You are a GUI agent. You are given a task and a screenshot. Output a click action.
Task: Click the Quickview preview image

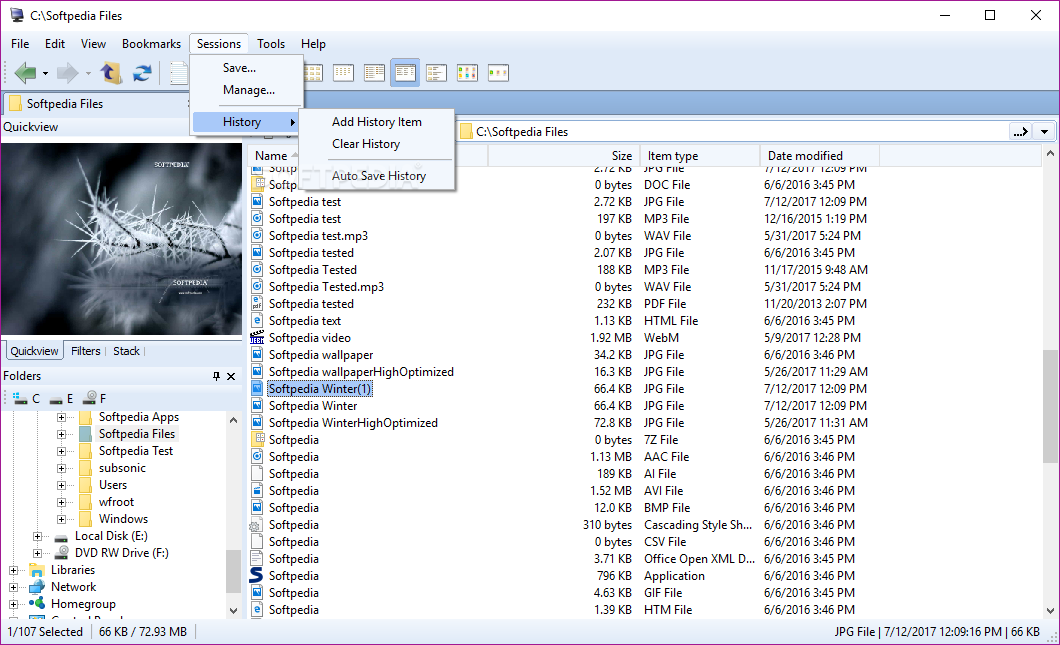tap(122, 239)
